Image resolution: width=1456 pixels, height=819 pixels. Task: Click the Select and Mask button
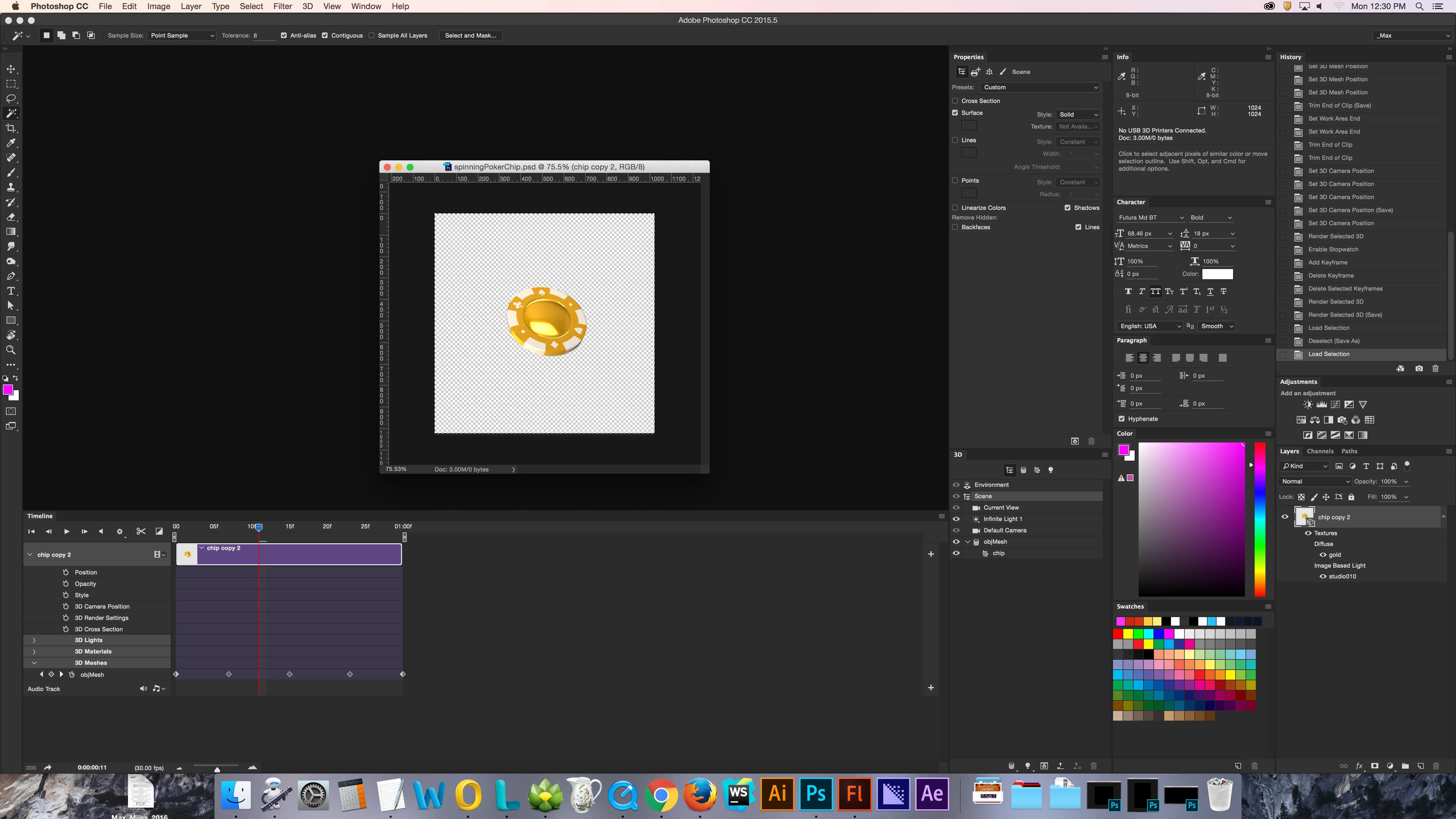470,36
